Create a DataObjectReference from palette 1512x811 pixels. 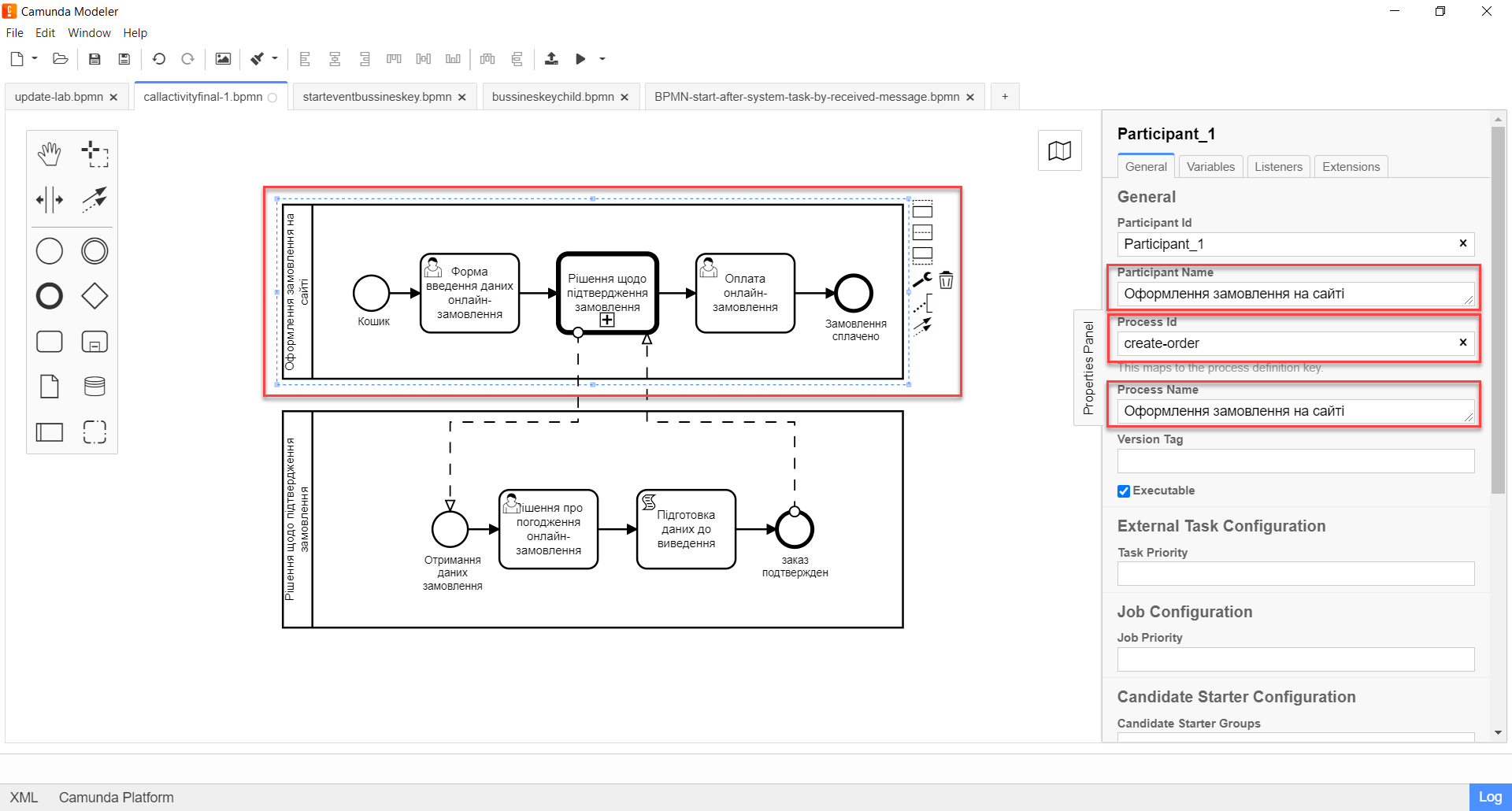point(50,387)
